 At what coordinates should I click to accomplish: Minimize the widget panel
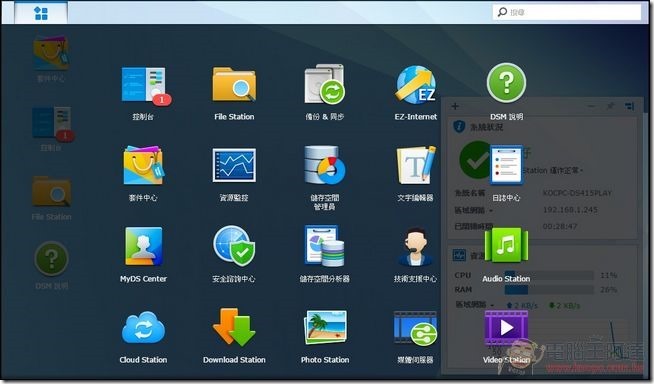point(591,106)
